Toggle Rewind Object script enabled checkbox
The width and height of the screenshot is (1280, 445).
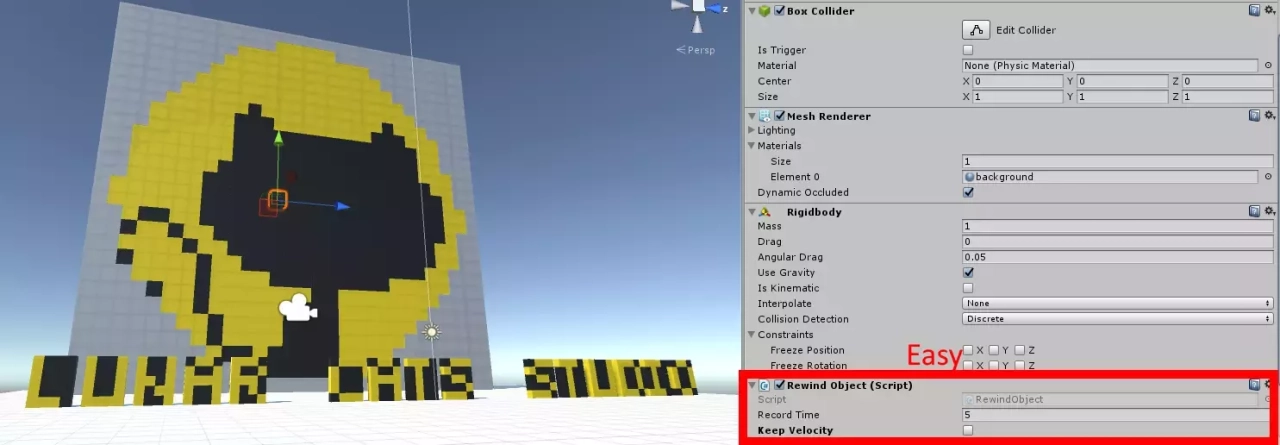point(779,385)
